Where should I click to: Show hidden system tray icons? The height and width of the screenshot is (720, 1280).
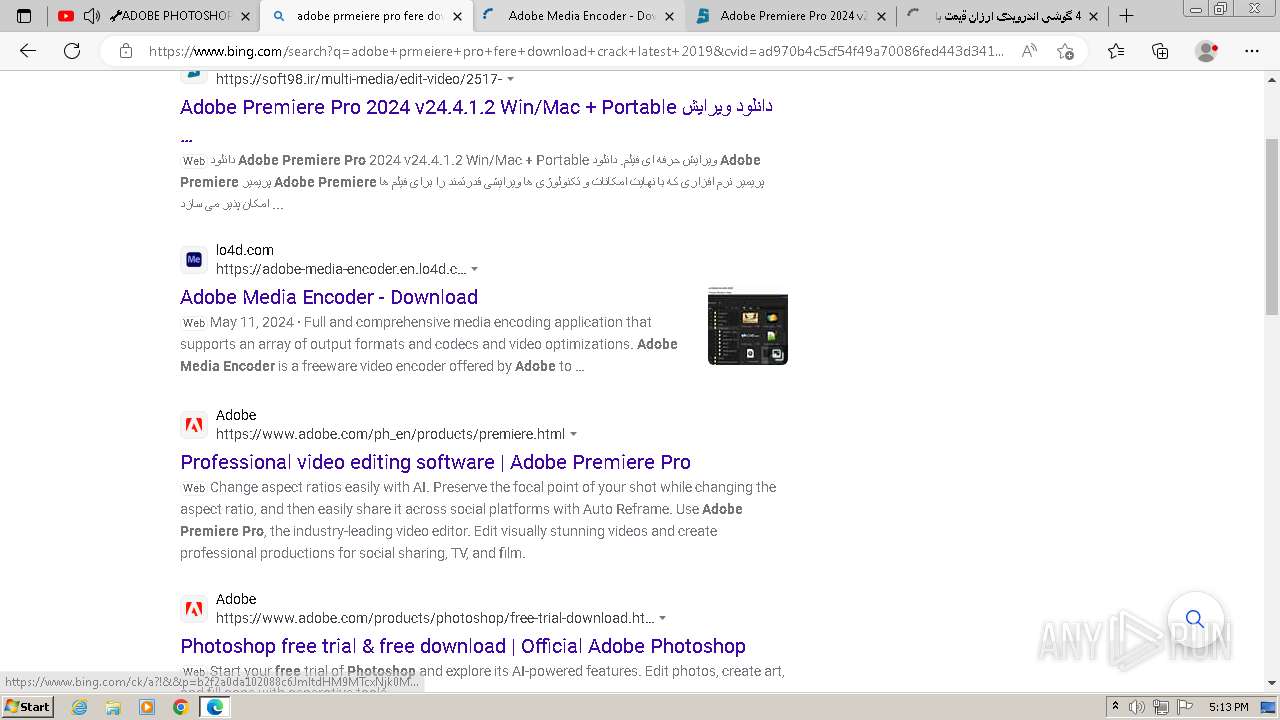[1116, 707]
